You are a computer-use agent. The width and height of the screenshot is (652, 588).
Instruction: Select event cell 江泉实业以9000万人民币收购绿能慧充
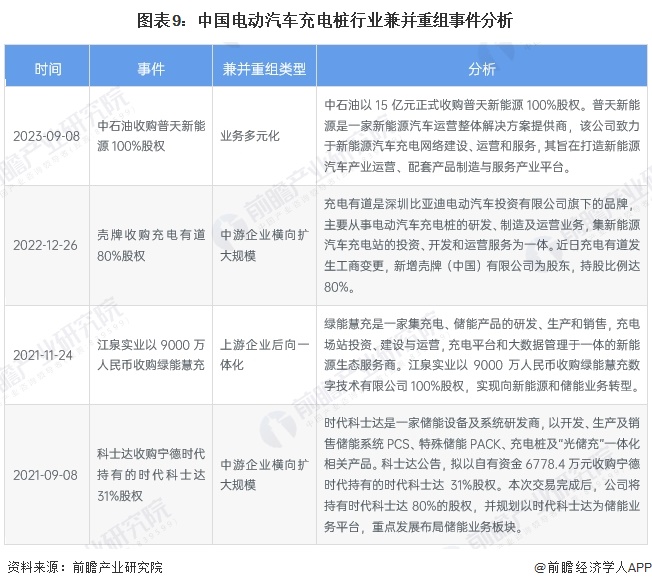(151, 355)
